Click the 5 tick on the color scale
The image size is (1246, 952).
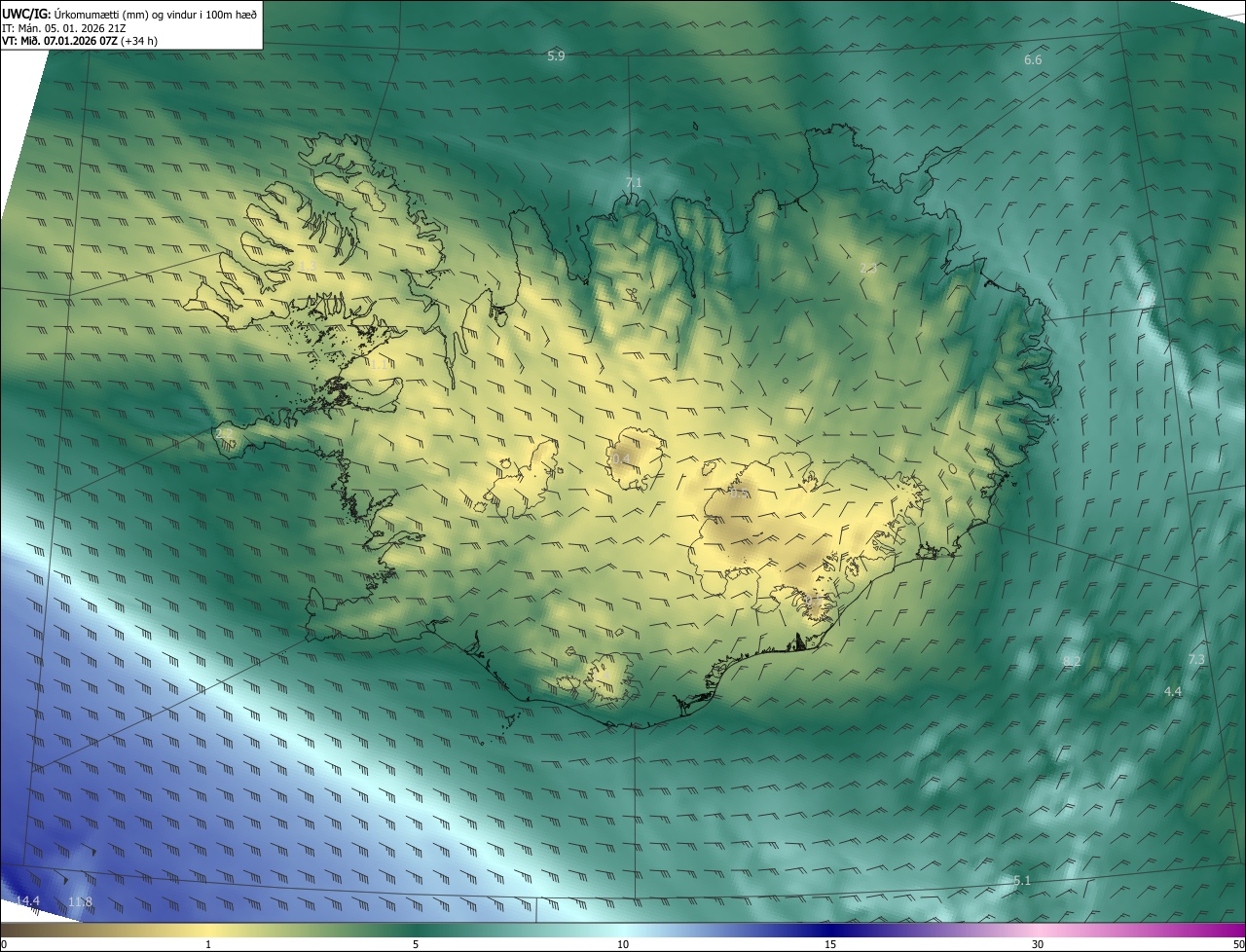point(416,945)
